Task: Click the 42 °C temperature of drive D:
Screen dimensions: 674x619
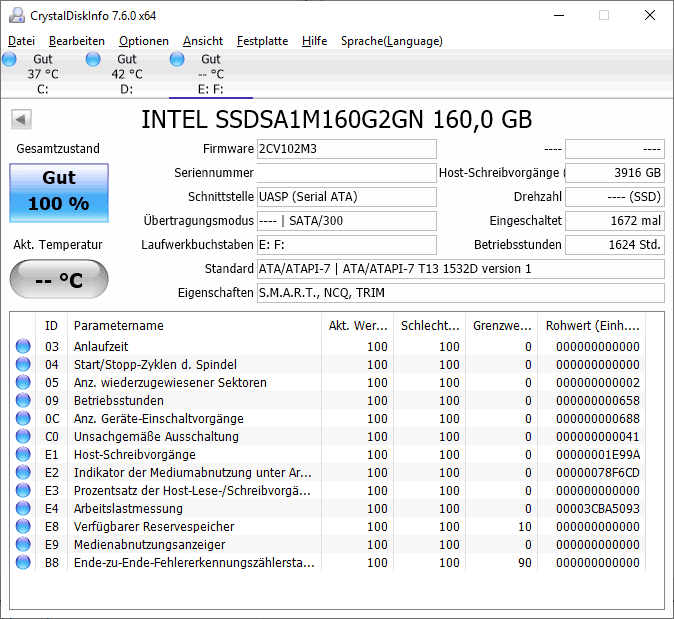Action: pyautogui.click(x=127, y=74)
